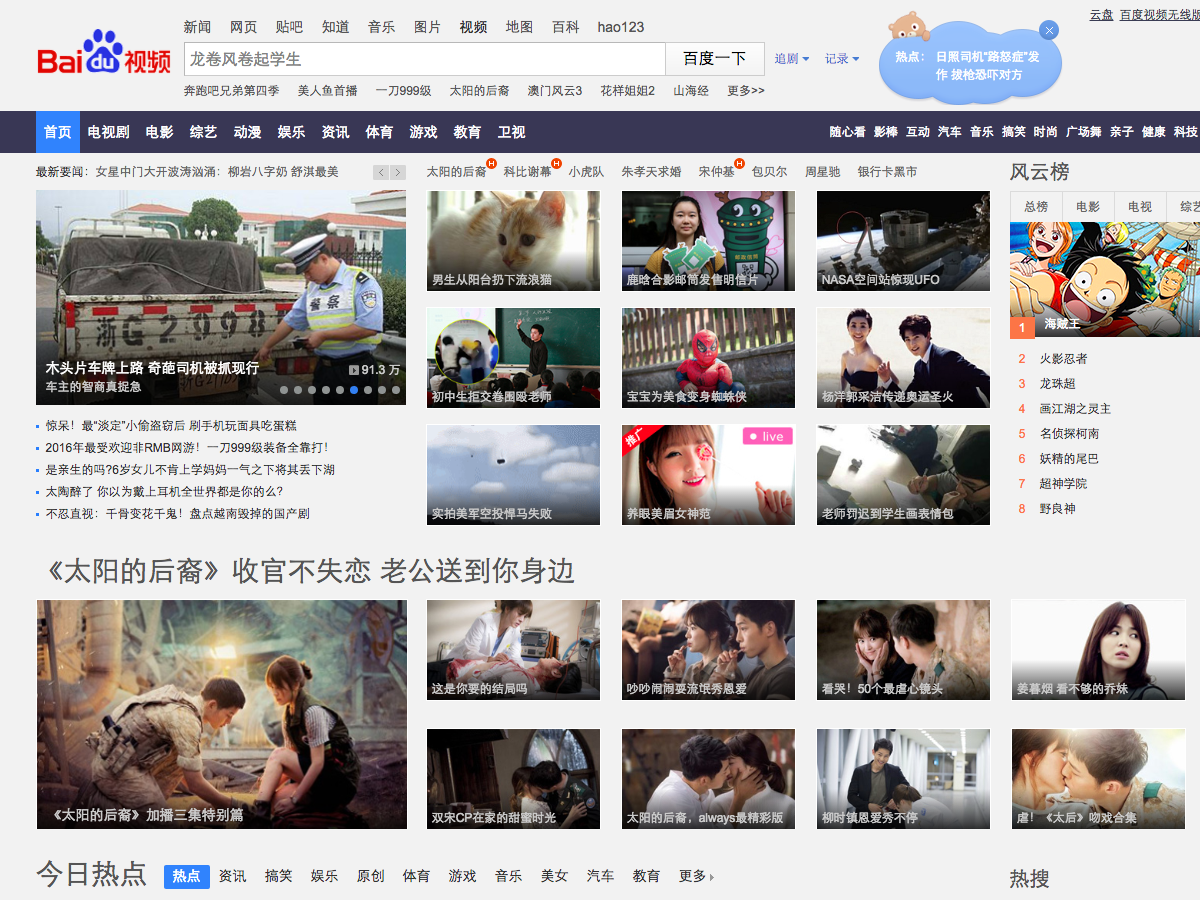Click the 百度一下 search button
The width and height of the screenshot is (1200, 900).
point(714,58)
